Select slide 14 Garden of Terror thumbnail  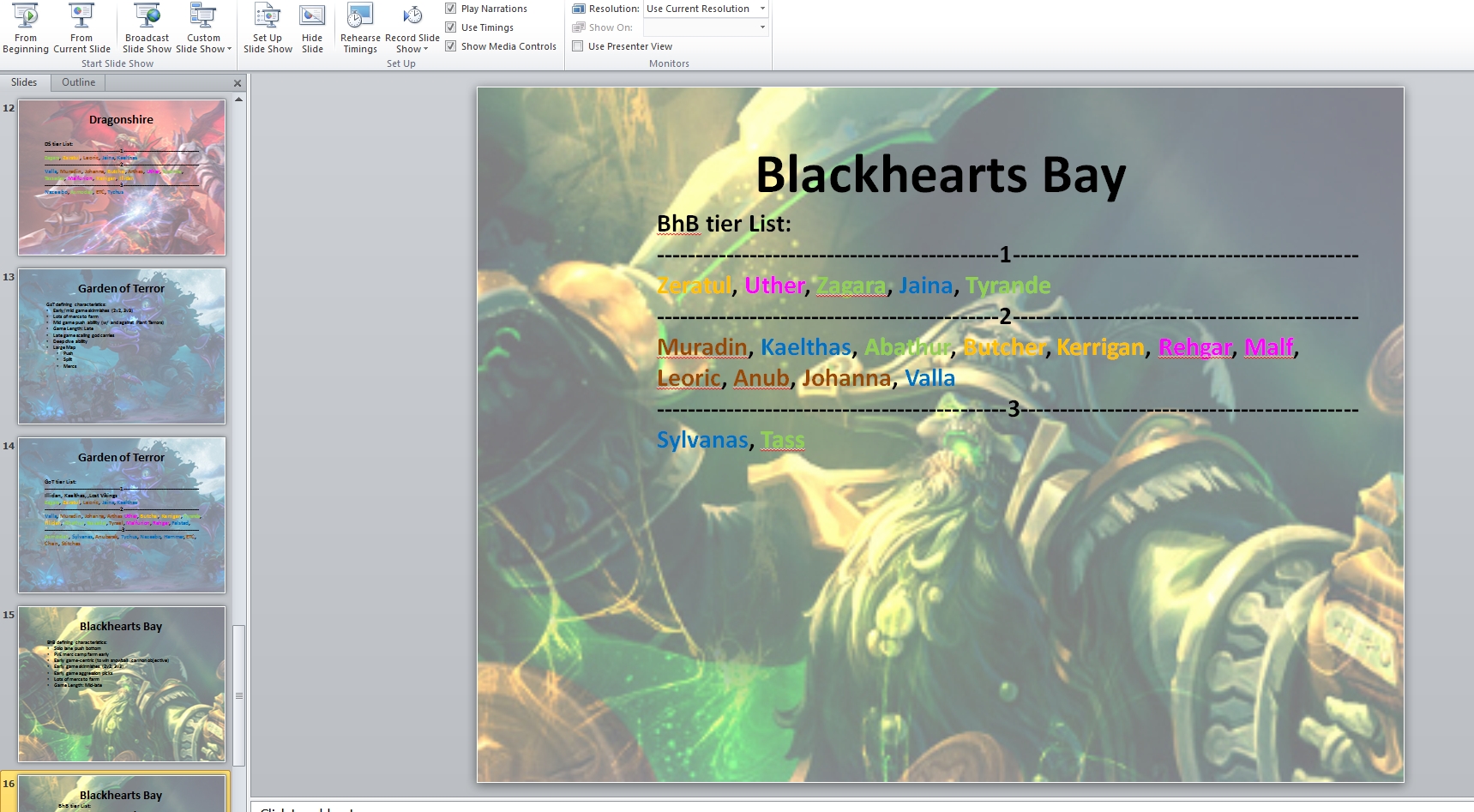(122, 515)
